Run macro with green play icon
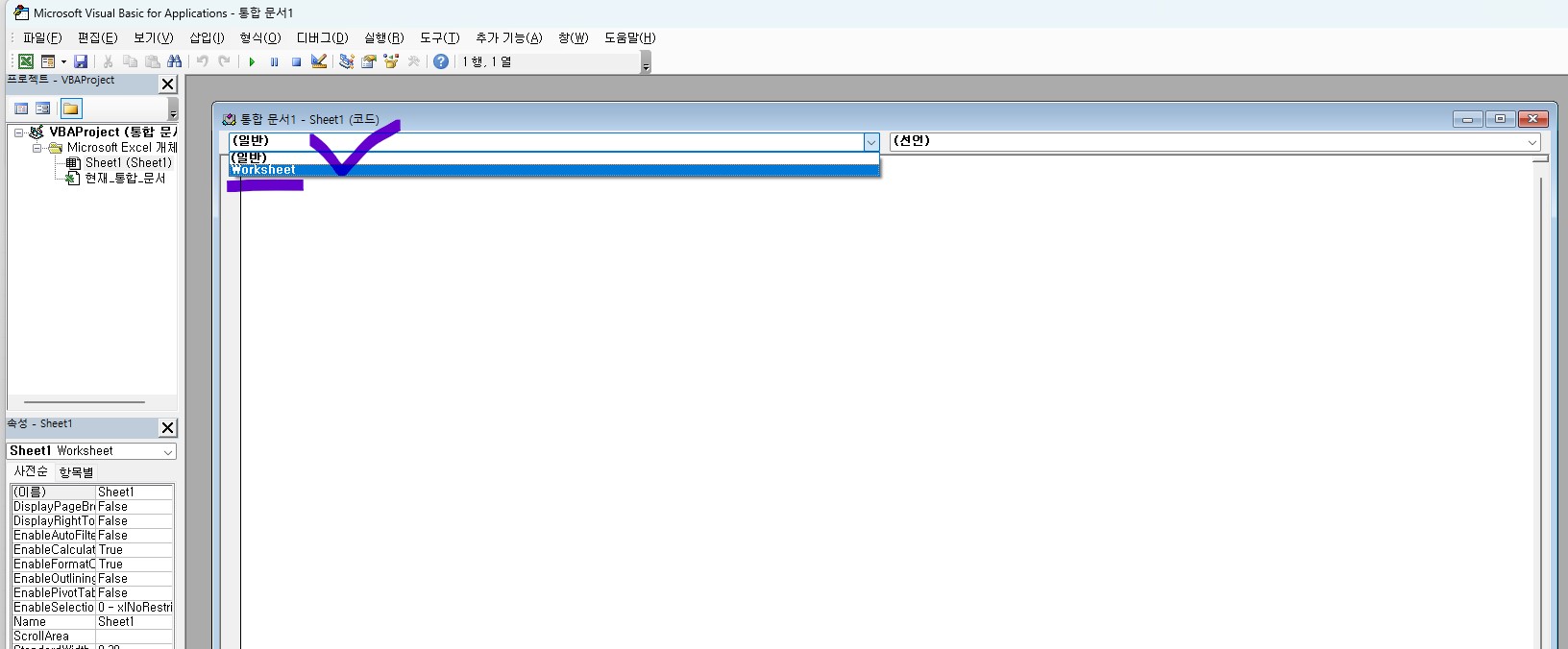 pos(252,61)
